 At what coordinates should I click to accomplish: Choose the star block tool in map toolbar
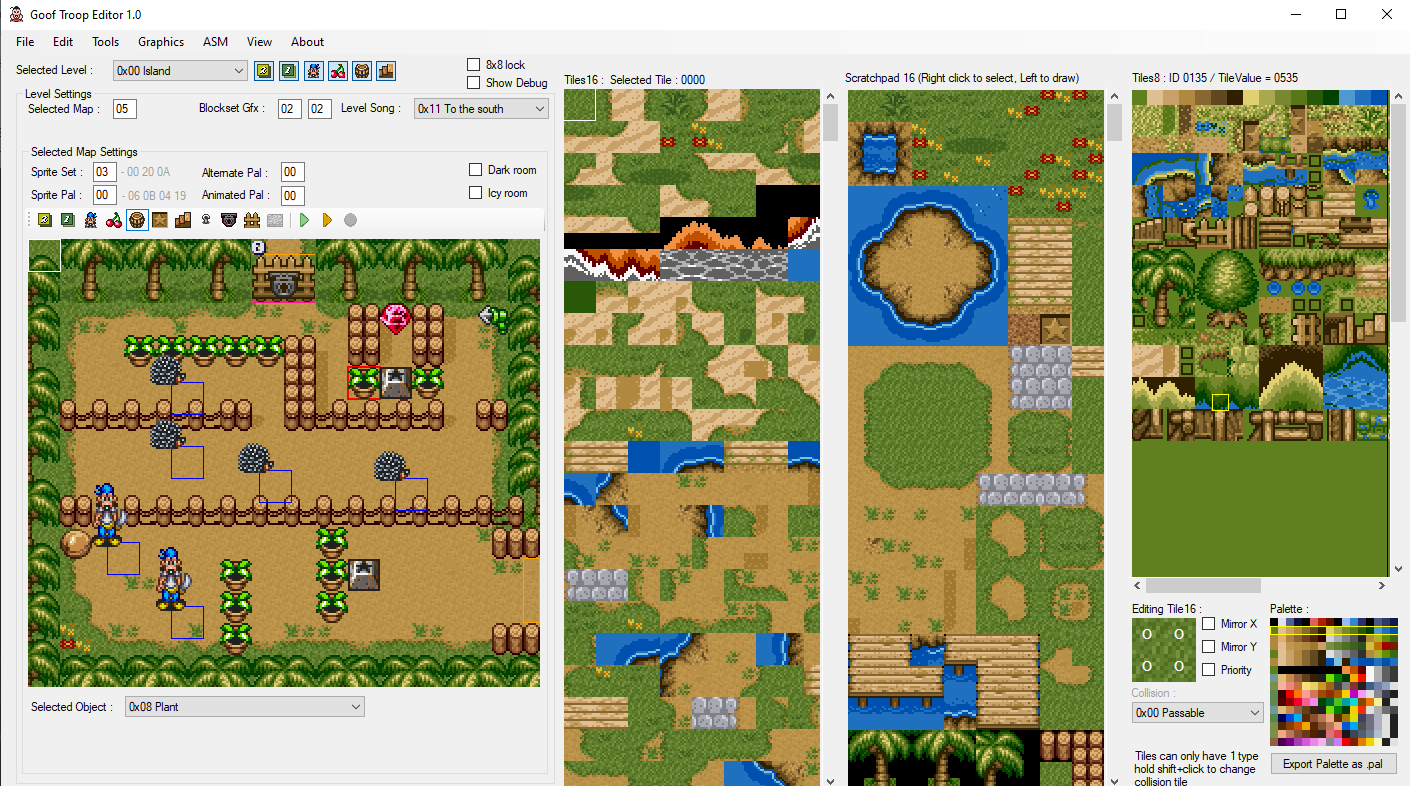[x=160, y=220]
